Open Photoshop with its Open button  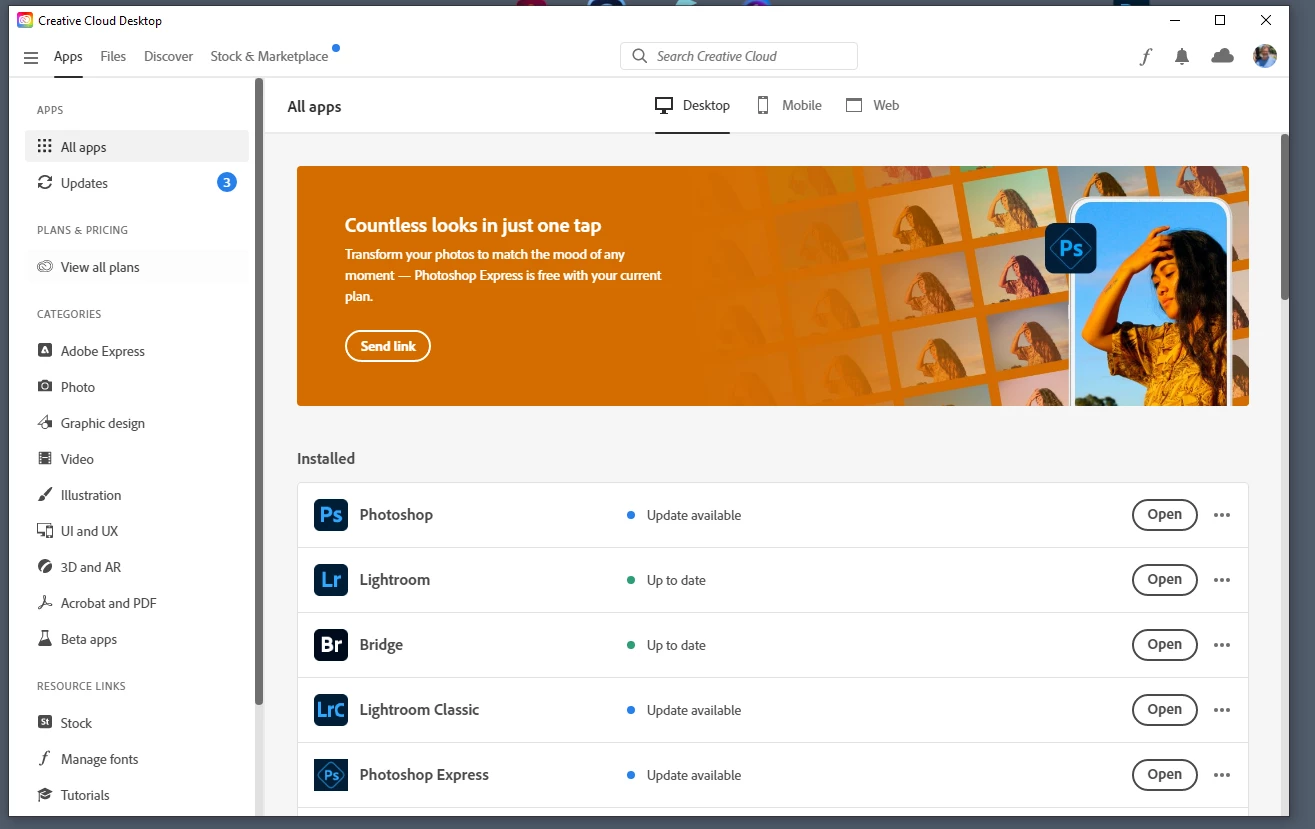[1164, 515]
